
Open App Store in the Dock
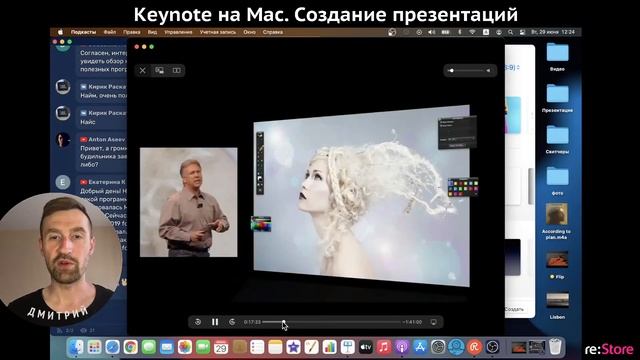point(420,347)
